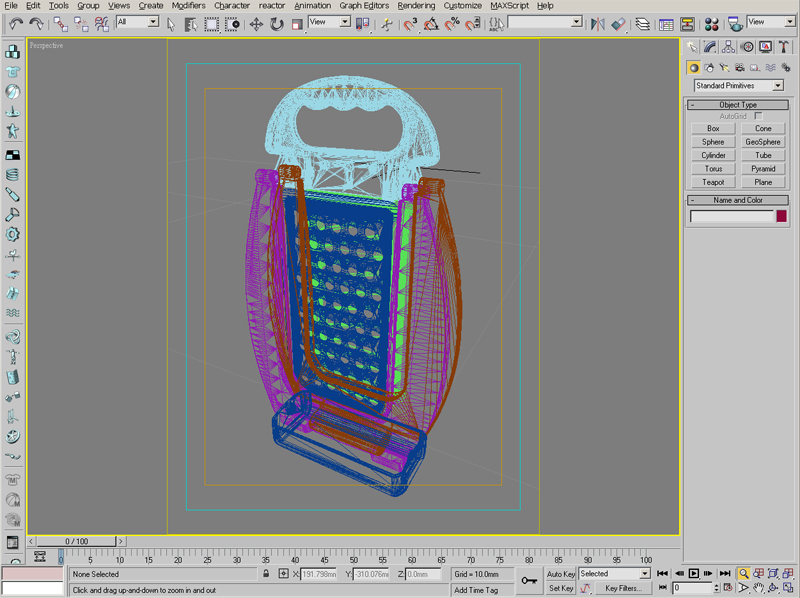Switch to the Motion command panel
Screen dimensions: 800x598
[x=747, y=47]
